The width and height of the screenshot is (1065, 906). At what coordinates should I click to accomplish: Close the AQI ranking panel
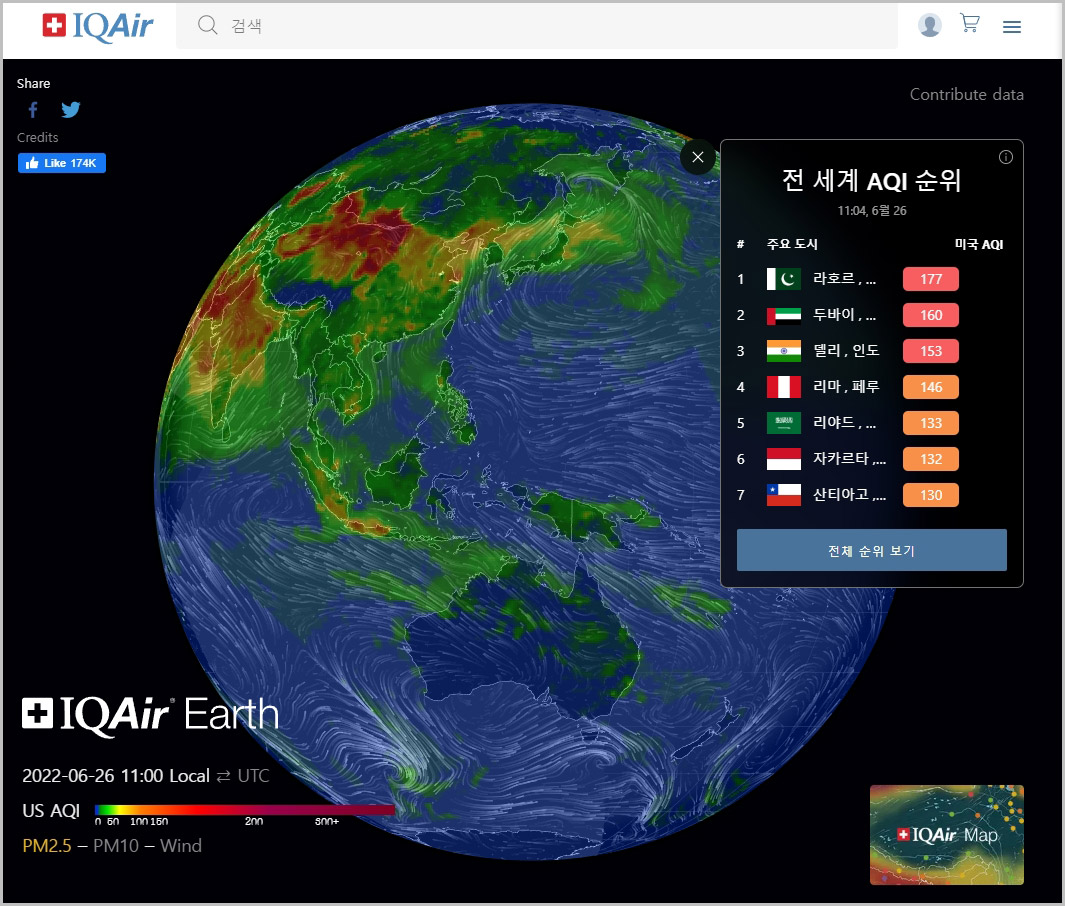698,157
